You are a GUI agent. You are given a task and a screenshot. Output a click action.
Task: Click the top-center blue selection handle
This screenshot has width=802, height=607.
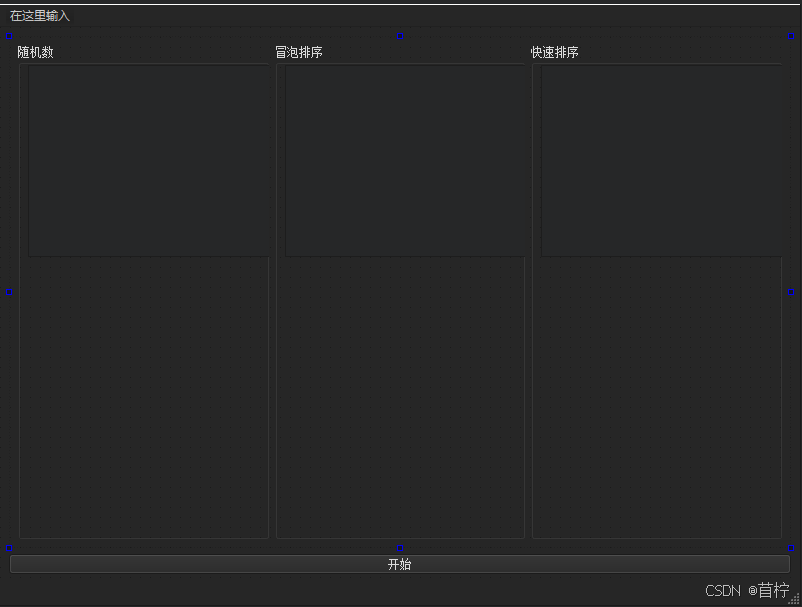point(400,36)
